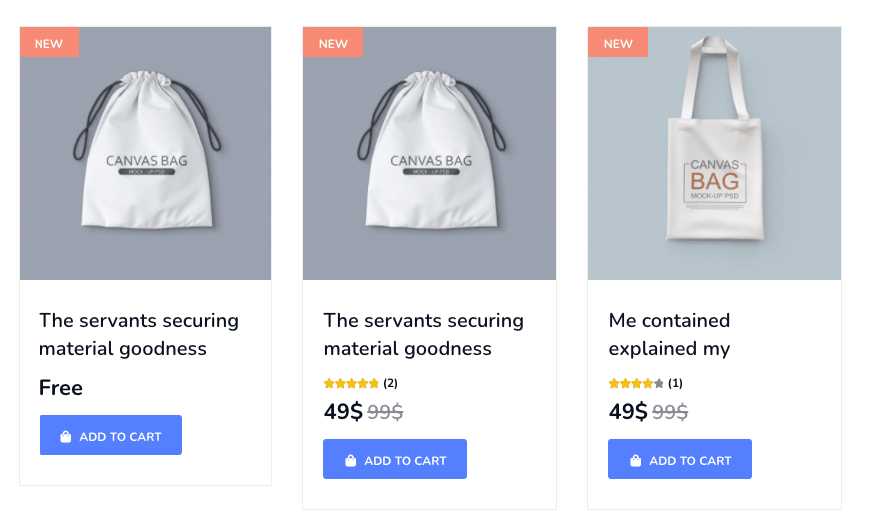Click the NEW badge on the middle product
The height and width of the screenshot is (526, 872).
tap(333, 43)
